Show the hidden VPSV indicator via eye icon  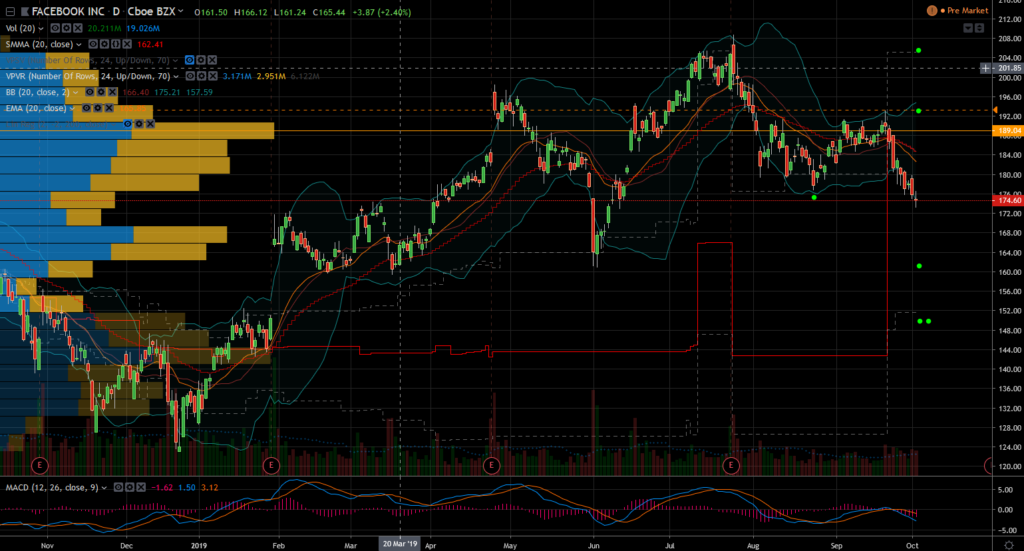click(189, 60)
